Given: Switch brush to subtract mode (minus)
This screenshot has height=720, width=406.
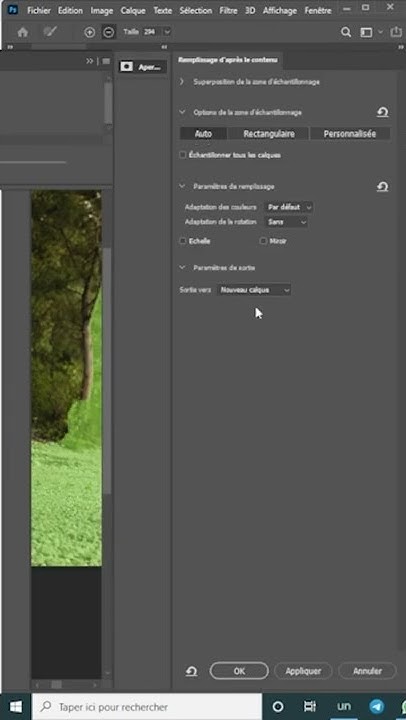Looking at the screenshot, I should click(108, 32).
